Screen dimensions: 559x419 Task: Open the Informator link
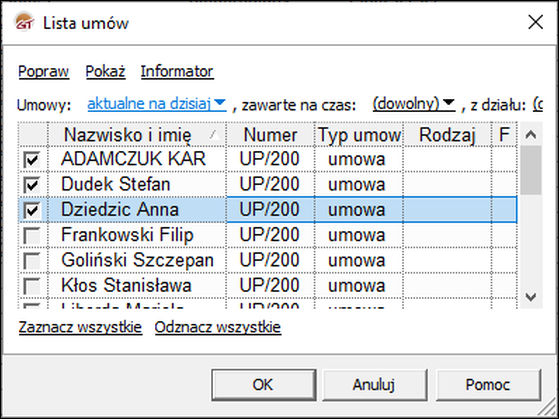click(x=177, y=71)
